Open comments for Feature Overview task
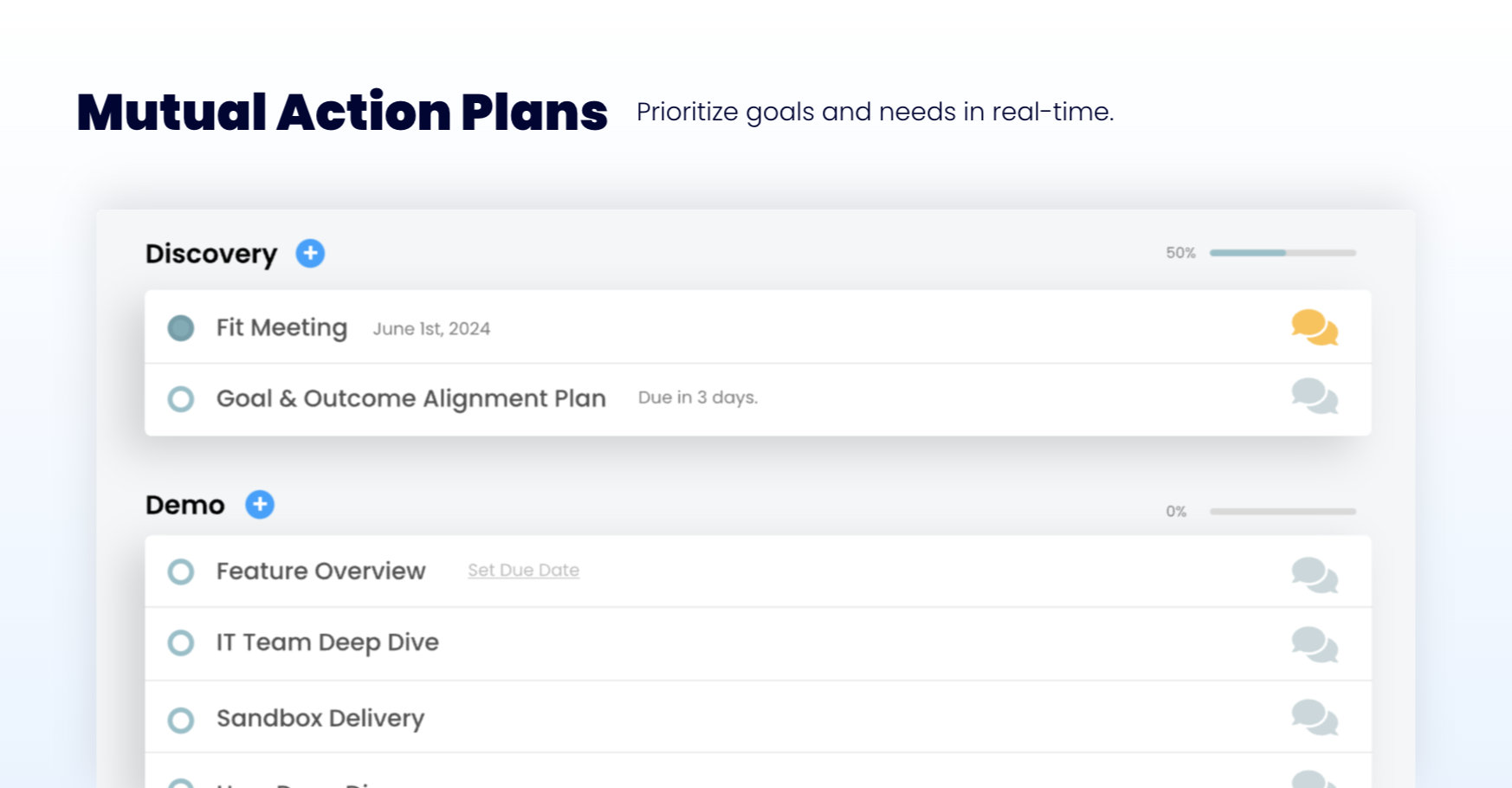Screen dimensions: 1512x788 [1314, 575]
